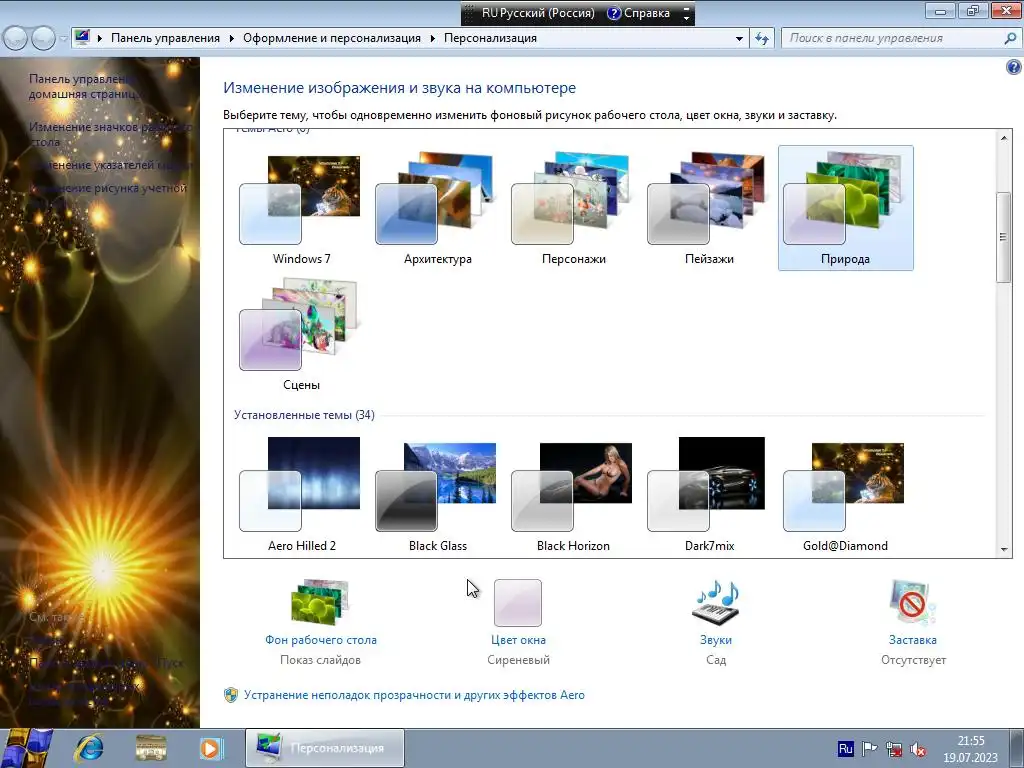This screenshot has width=1024, height=768.
Task: Click the shield icon beside Aero troubleshooting
Action: 231,695
